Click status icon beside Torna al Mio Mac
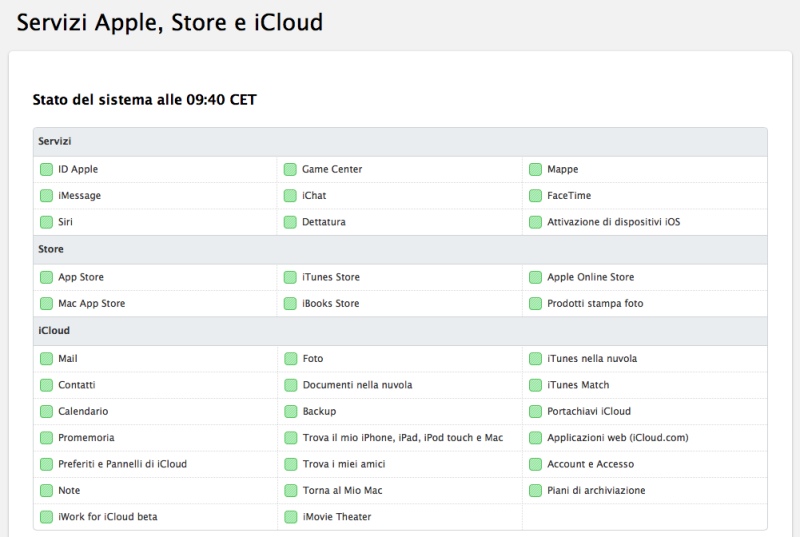 coord(291,490)
